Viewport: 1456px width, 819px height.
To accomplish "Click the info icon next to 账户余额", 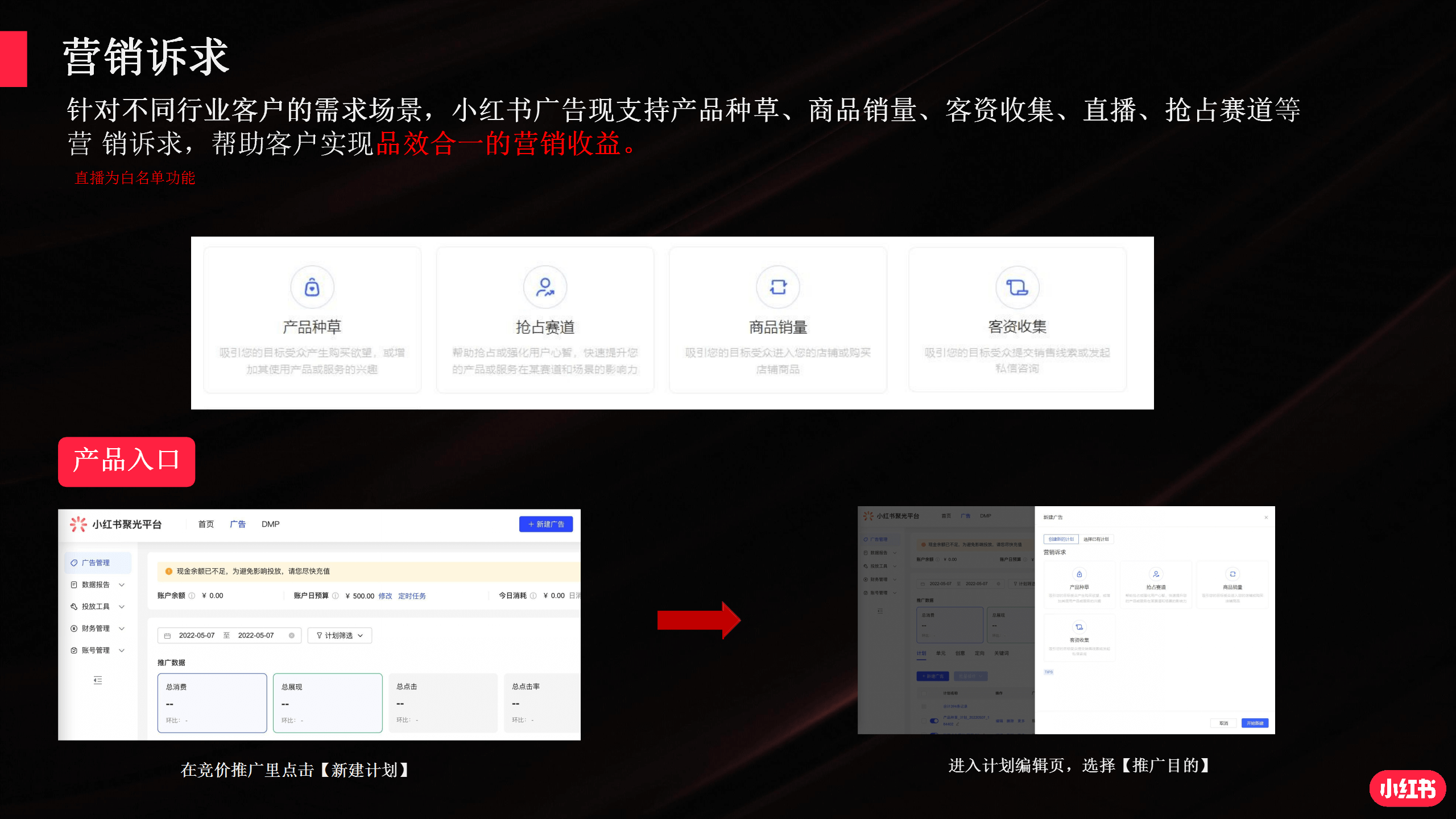I will tap(192, 595).
